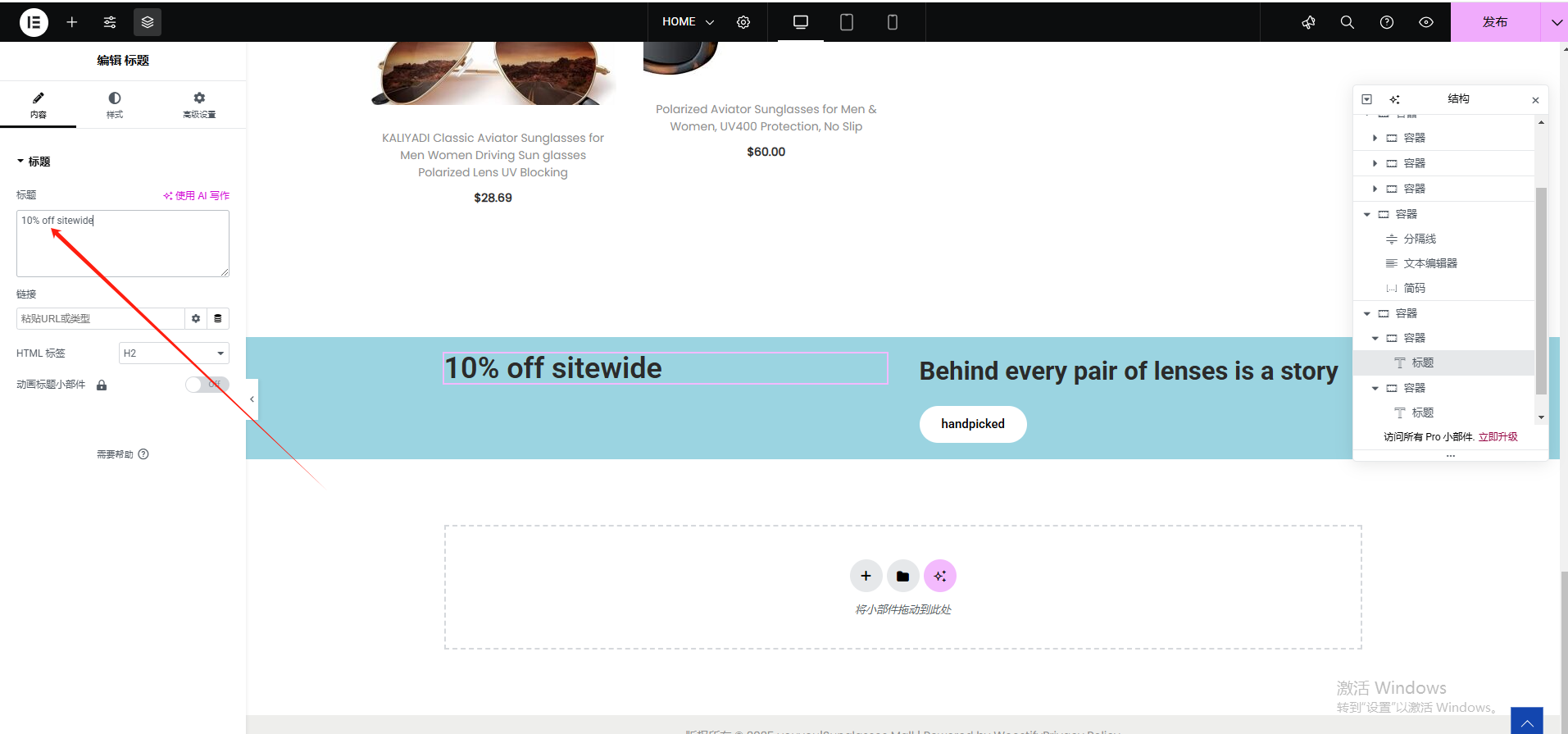Toggle the animated headline widget switch
Viewport: 1568px width, 734px height.
[x=207, y=385]
